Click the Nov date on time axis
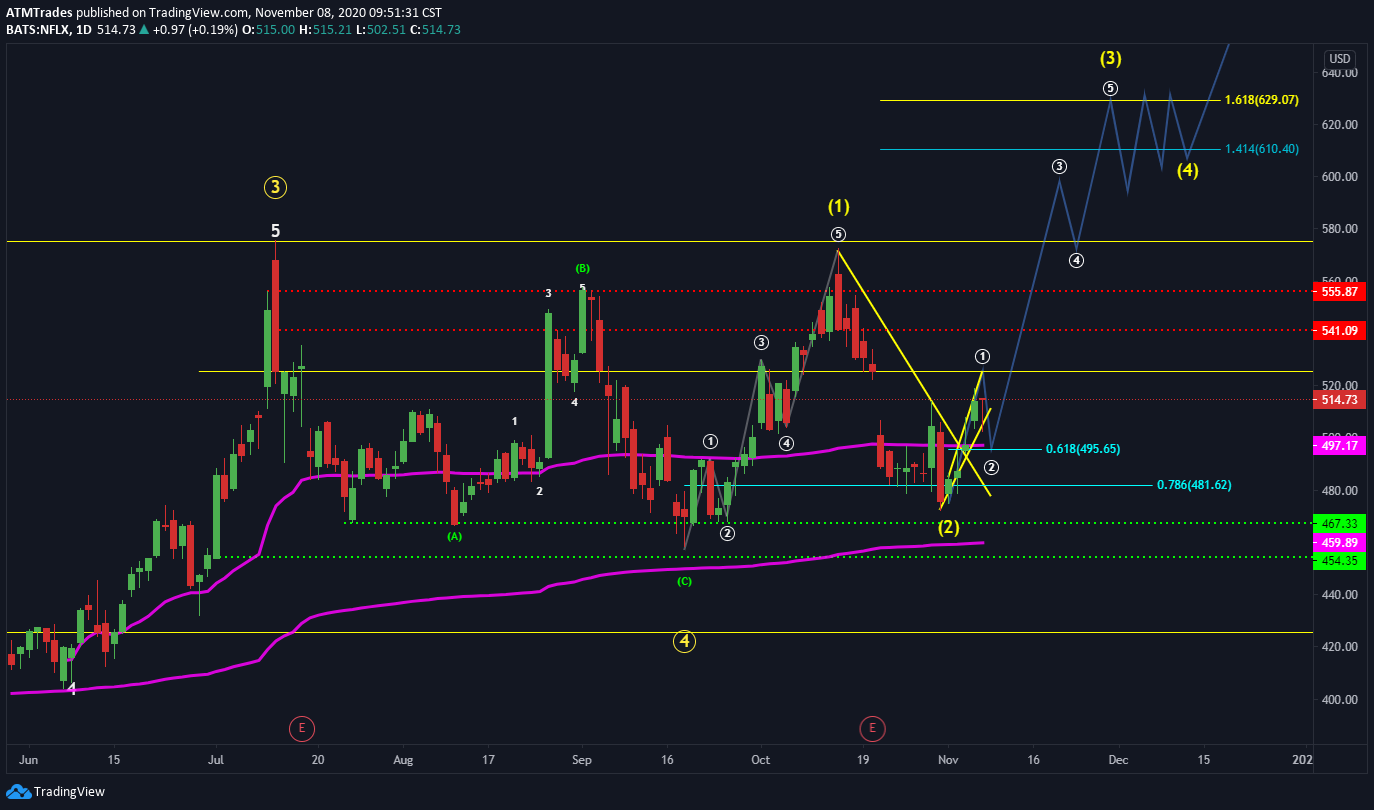Viewport: 1374px width, 810px height. point(948,760)
